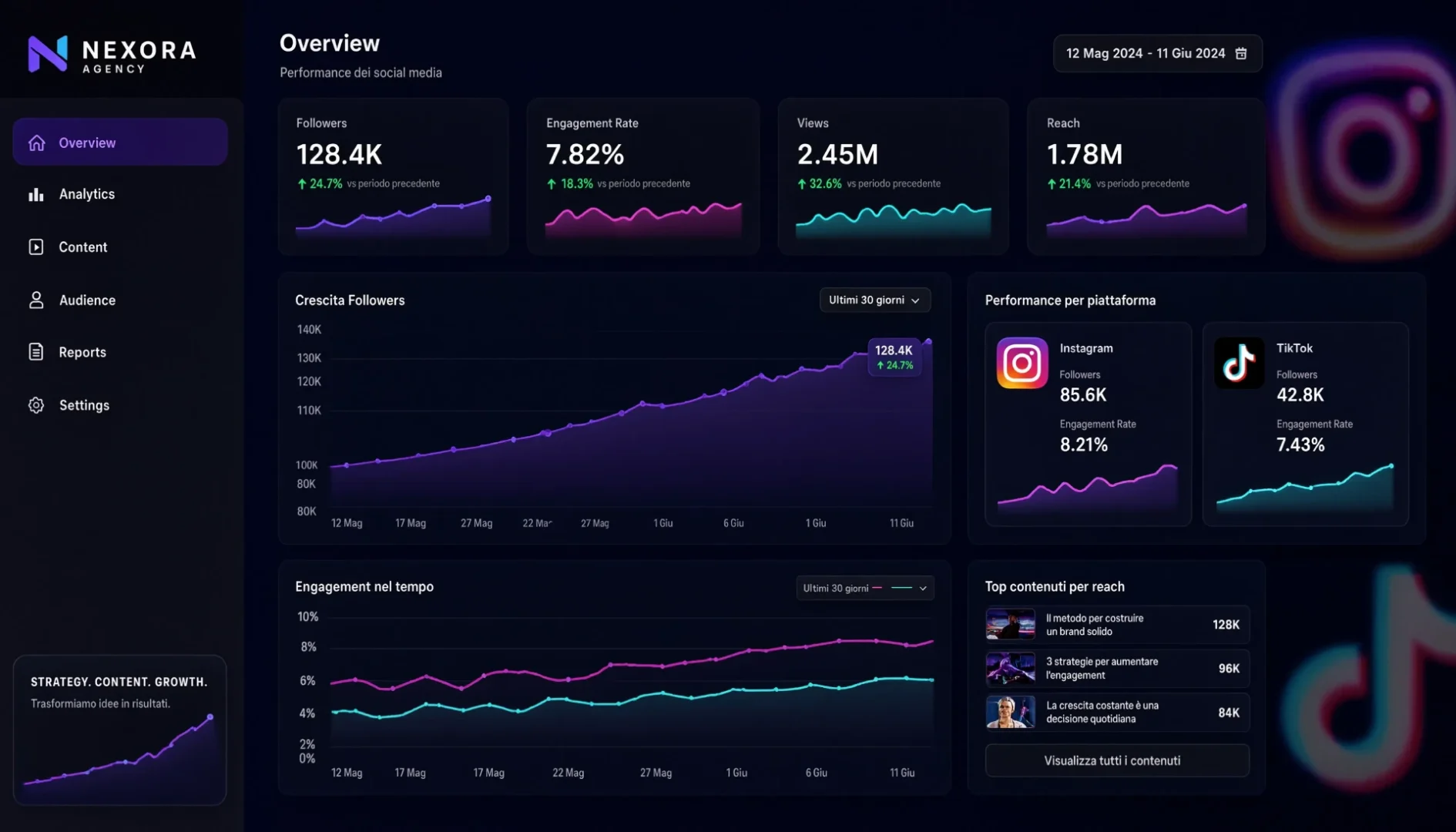Open the Engagement Rate 7.82% card
The image size is (1456, 832).
pyautogui.click(x=642, y=176)
